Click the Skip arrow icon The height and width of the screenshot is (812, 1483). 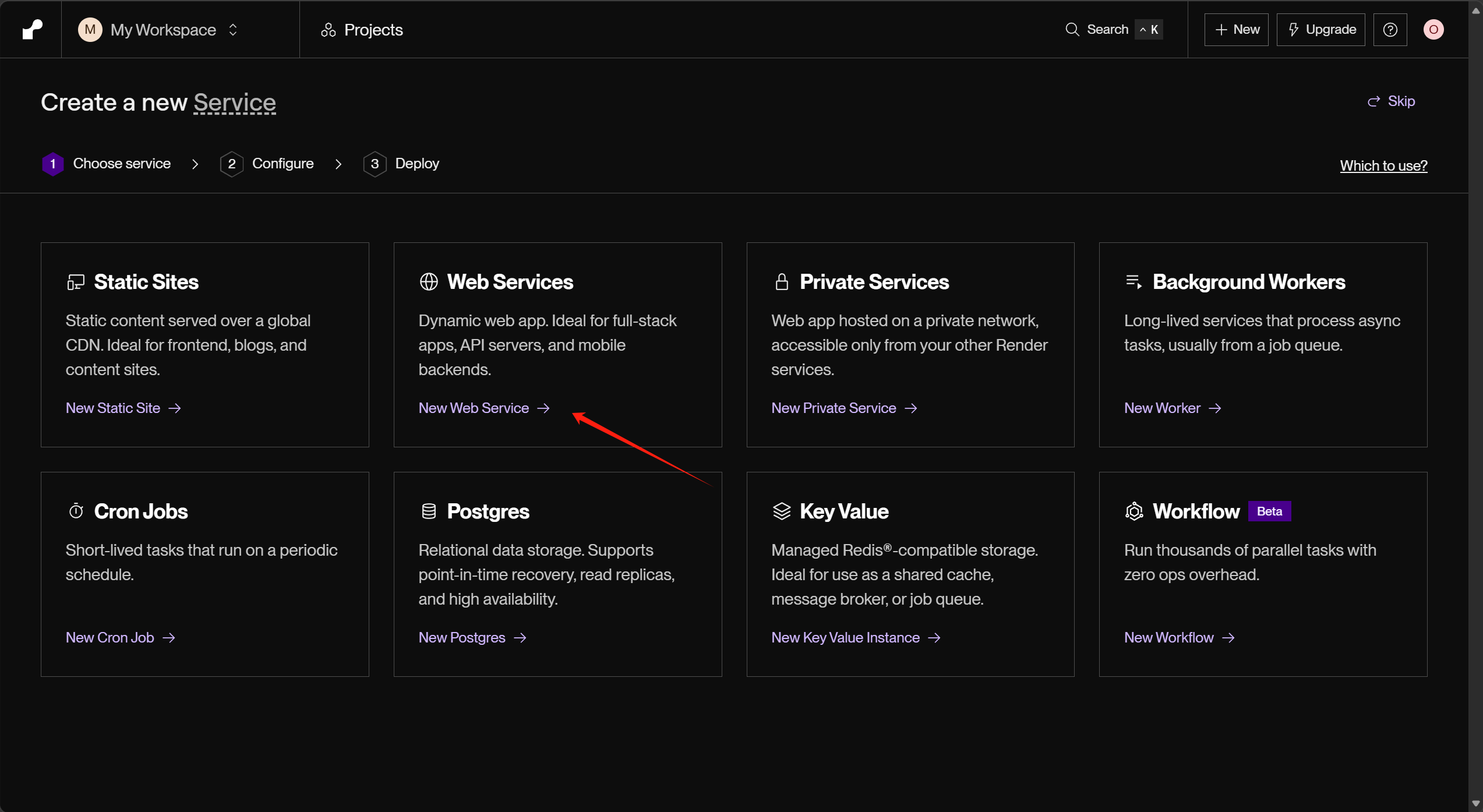point(1374,101)
